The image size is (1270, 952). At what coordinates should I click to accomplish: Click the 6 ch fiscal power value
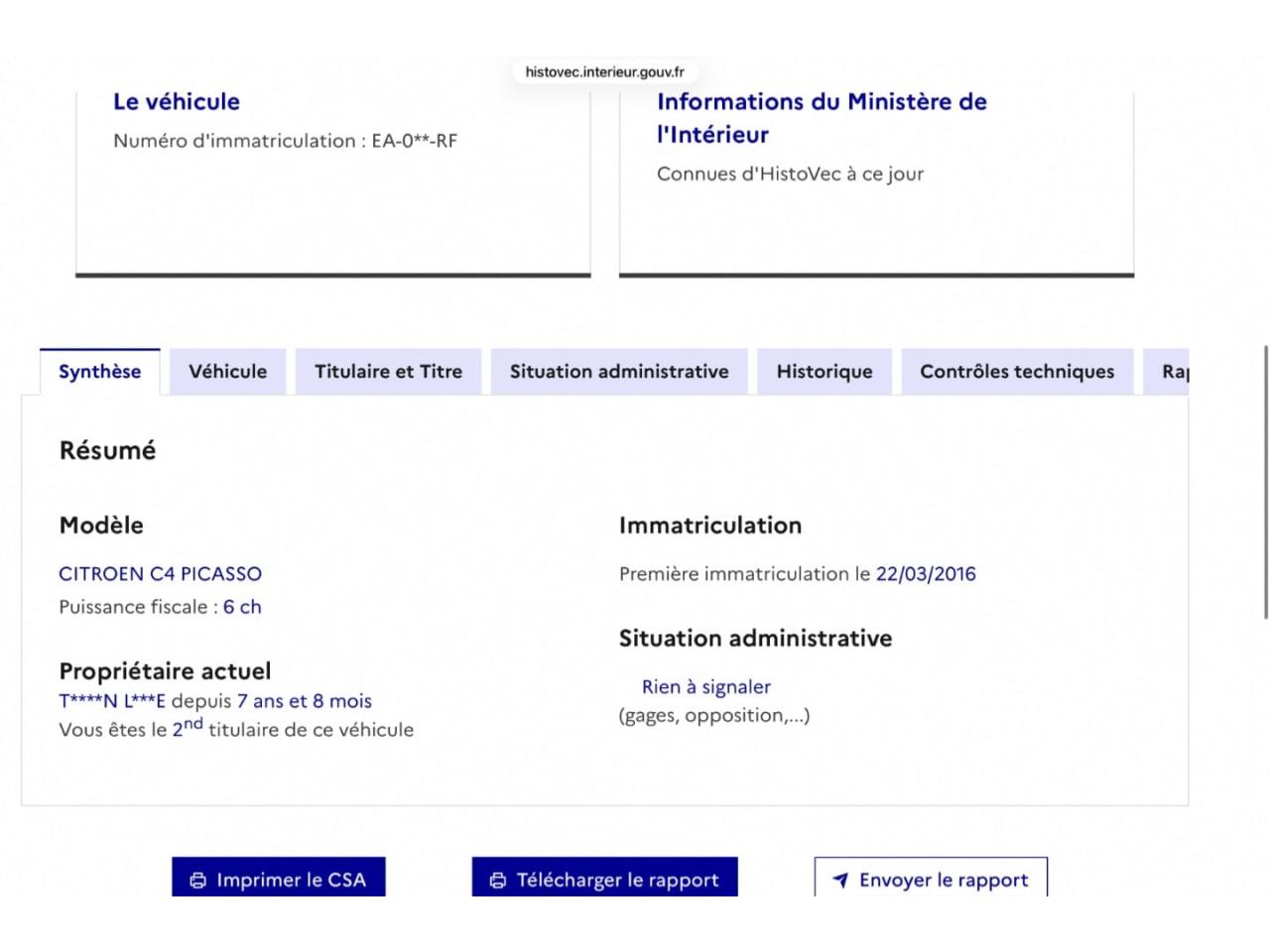(242, 607)
